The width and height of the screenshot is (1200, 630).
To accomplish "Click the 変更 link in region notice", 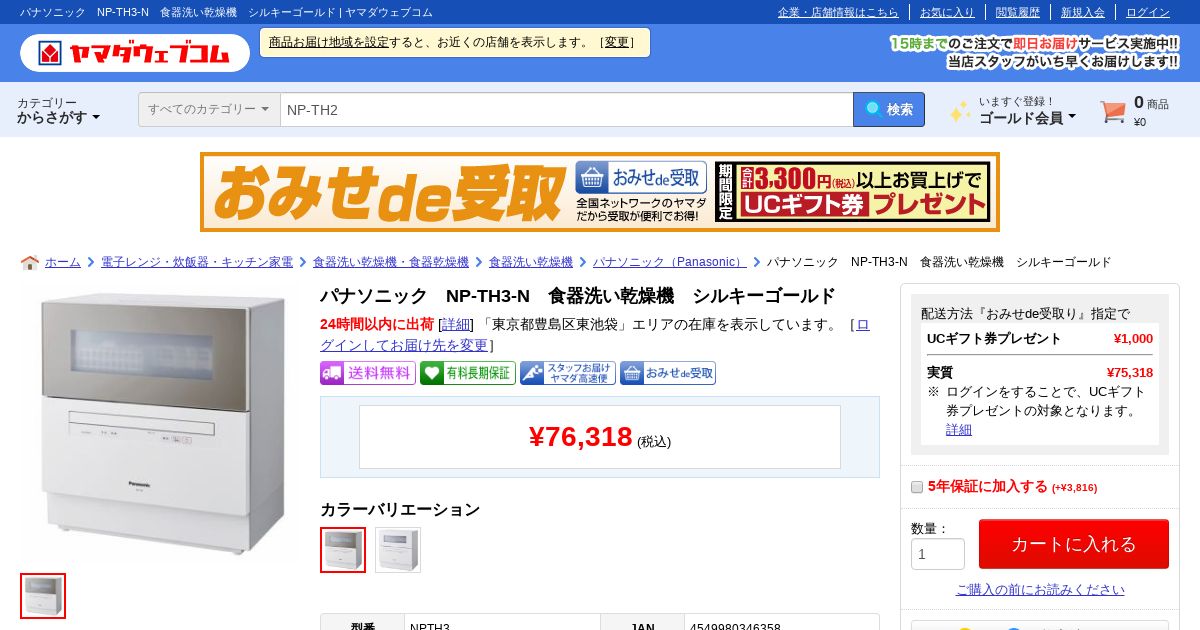I will 617,42.
